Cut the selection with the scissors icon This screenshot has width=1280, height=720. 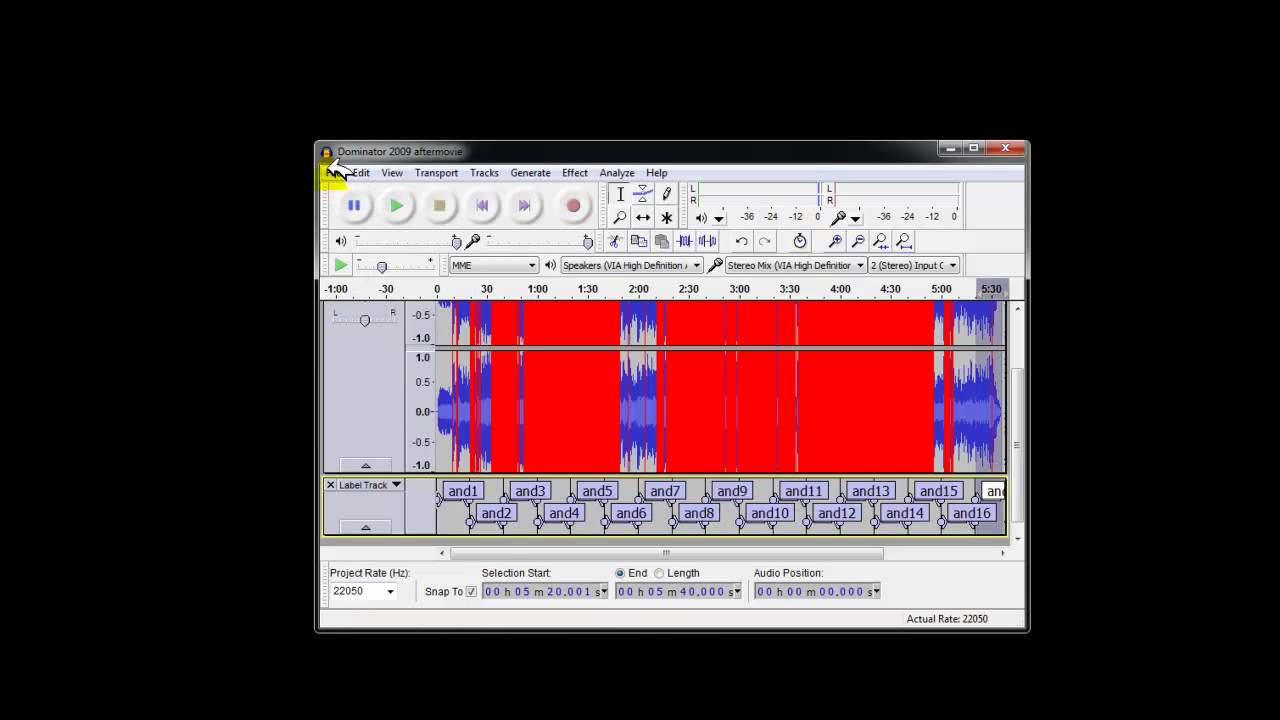click(x=615, y=241)
